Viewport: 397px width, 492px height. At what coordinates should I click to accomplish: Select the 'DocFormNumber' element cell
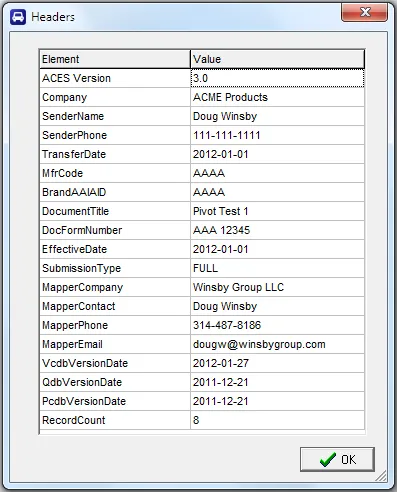(115, 230)
